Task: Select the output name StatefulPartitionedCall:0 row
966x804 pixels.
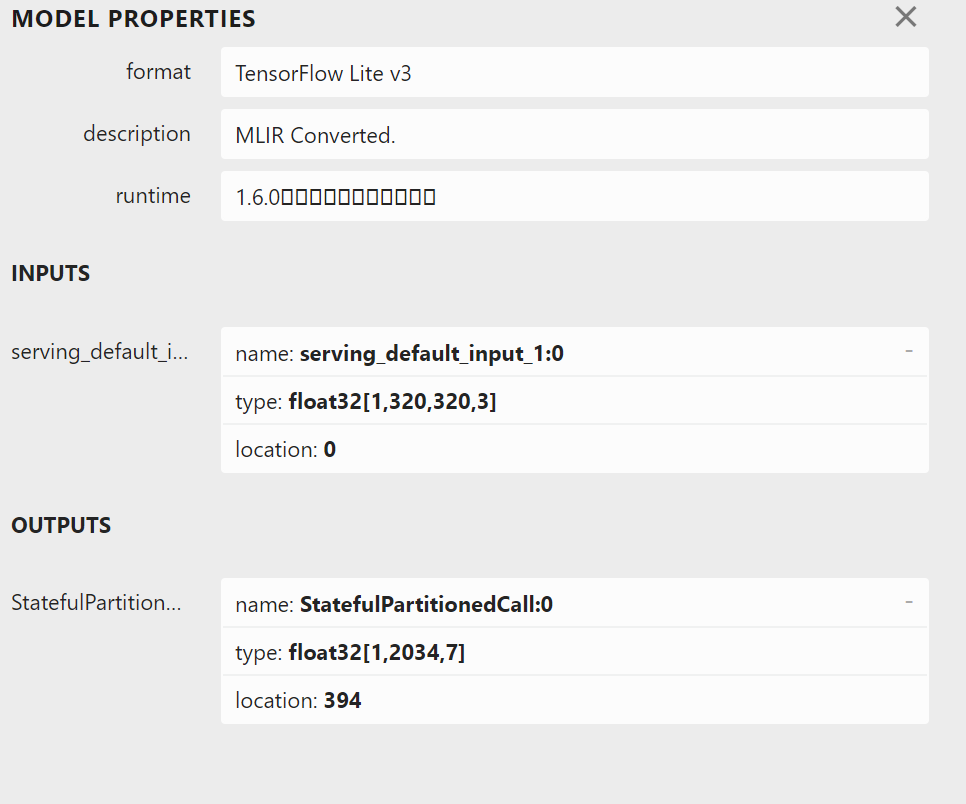Action: pos(560,603)
